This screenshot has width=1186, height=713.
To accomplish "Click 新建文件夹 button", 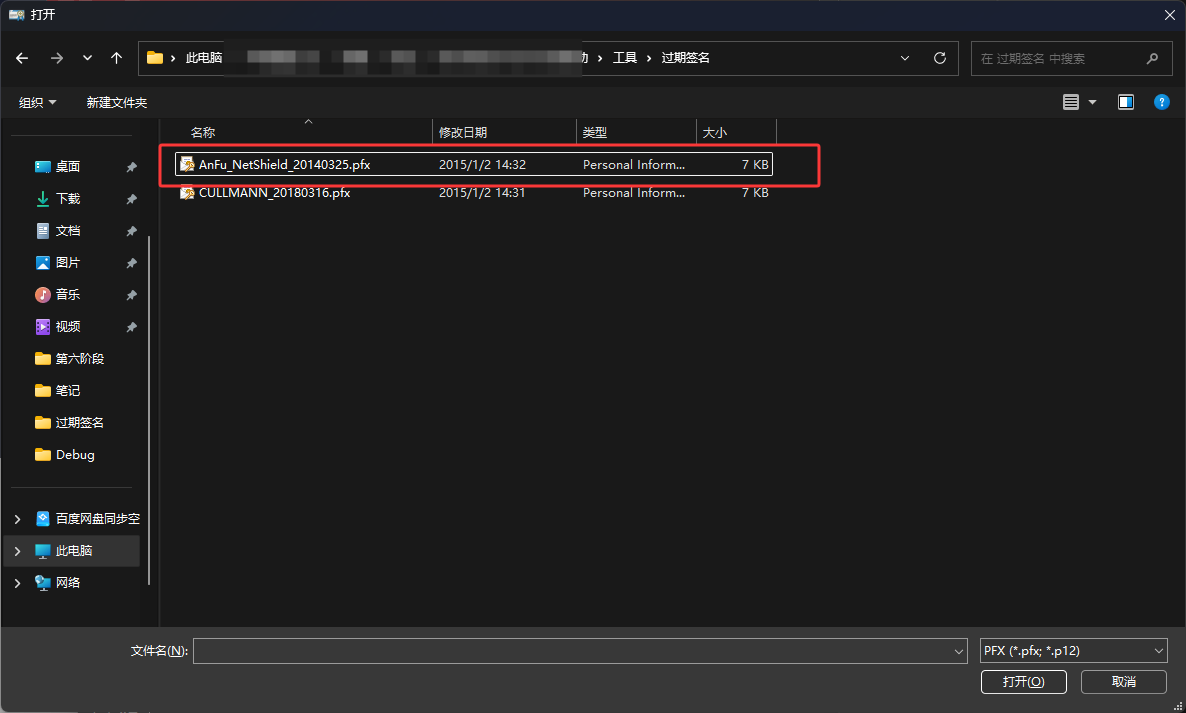I will (x=116, y=102).
